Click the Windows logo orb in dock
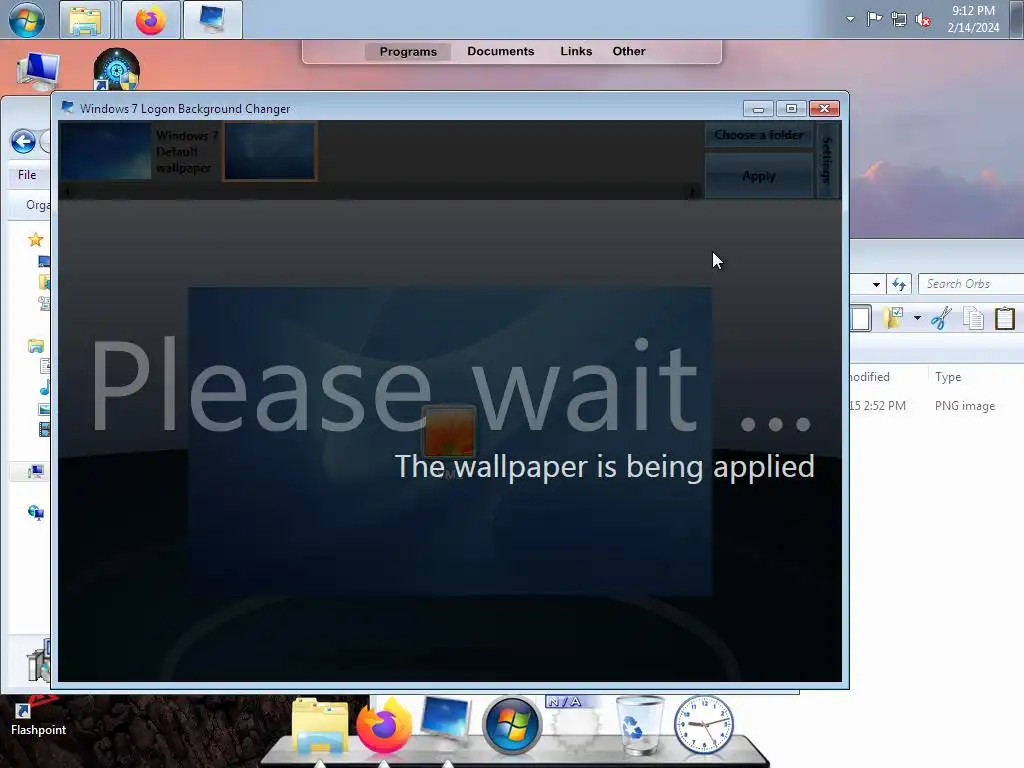The image size is (1024, 768). (512, 726)
